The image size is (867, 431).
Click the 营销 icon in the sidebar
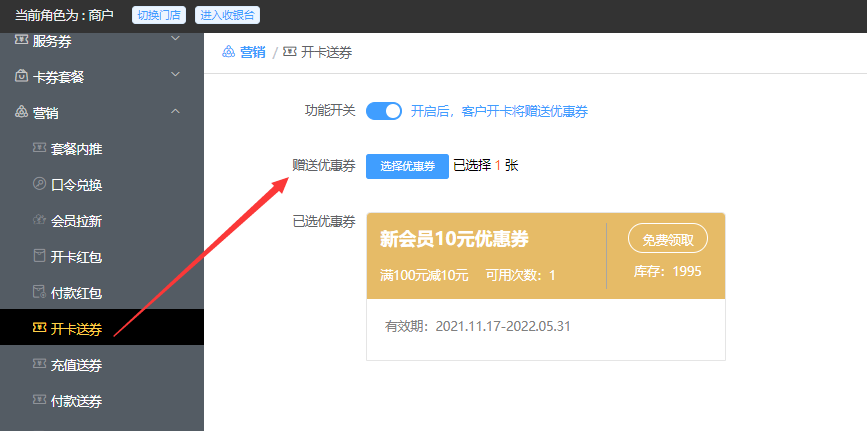[x=22, y=112]
